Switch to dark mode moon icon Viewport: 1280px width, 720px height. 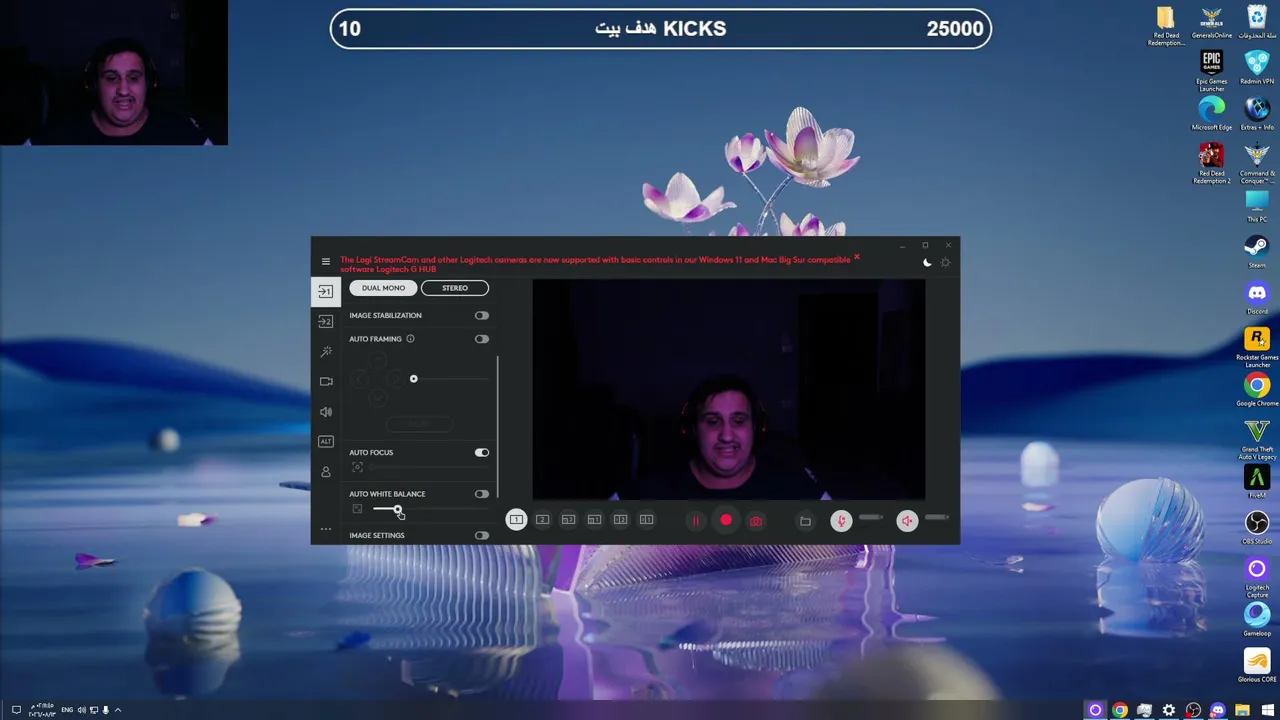[x=927, y=263]
